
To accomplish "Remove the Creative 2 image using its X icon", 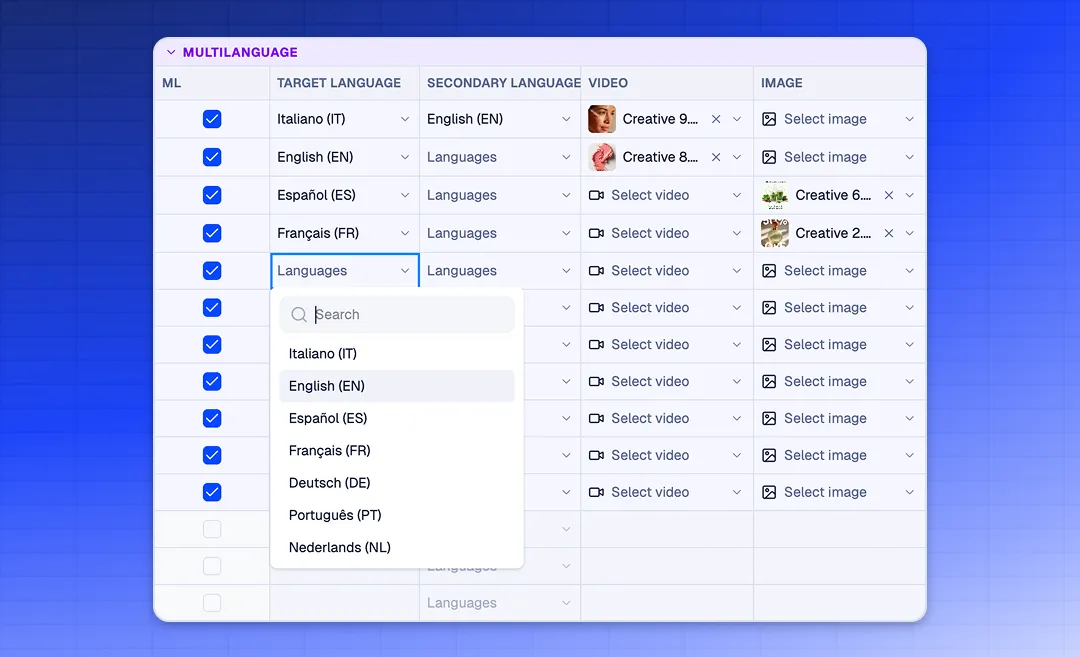I will point(889,233).
